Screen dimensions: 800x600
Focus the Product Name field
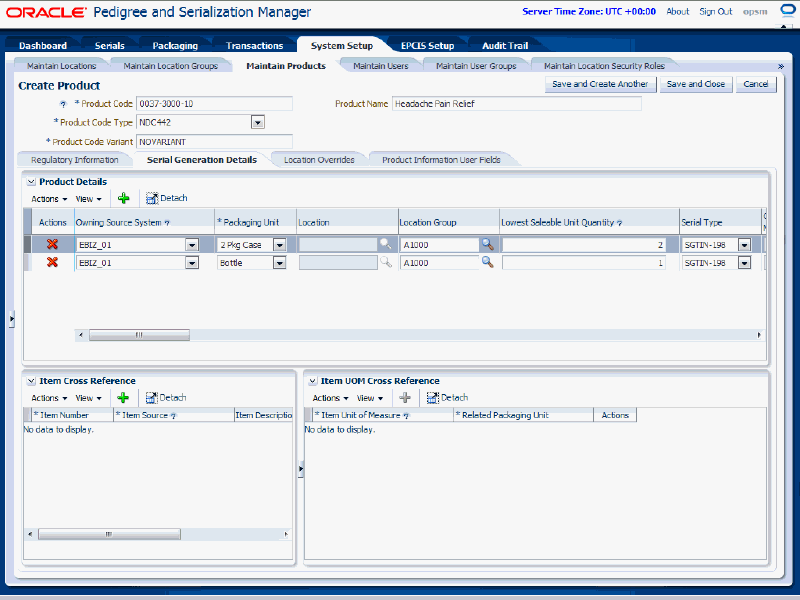click(516, 104)
